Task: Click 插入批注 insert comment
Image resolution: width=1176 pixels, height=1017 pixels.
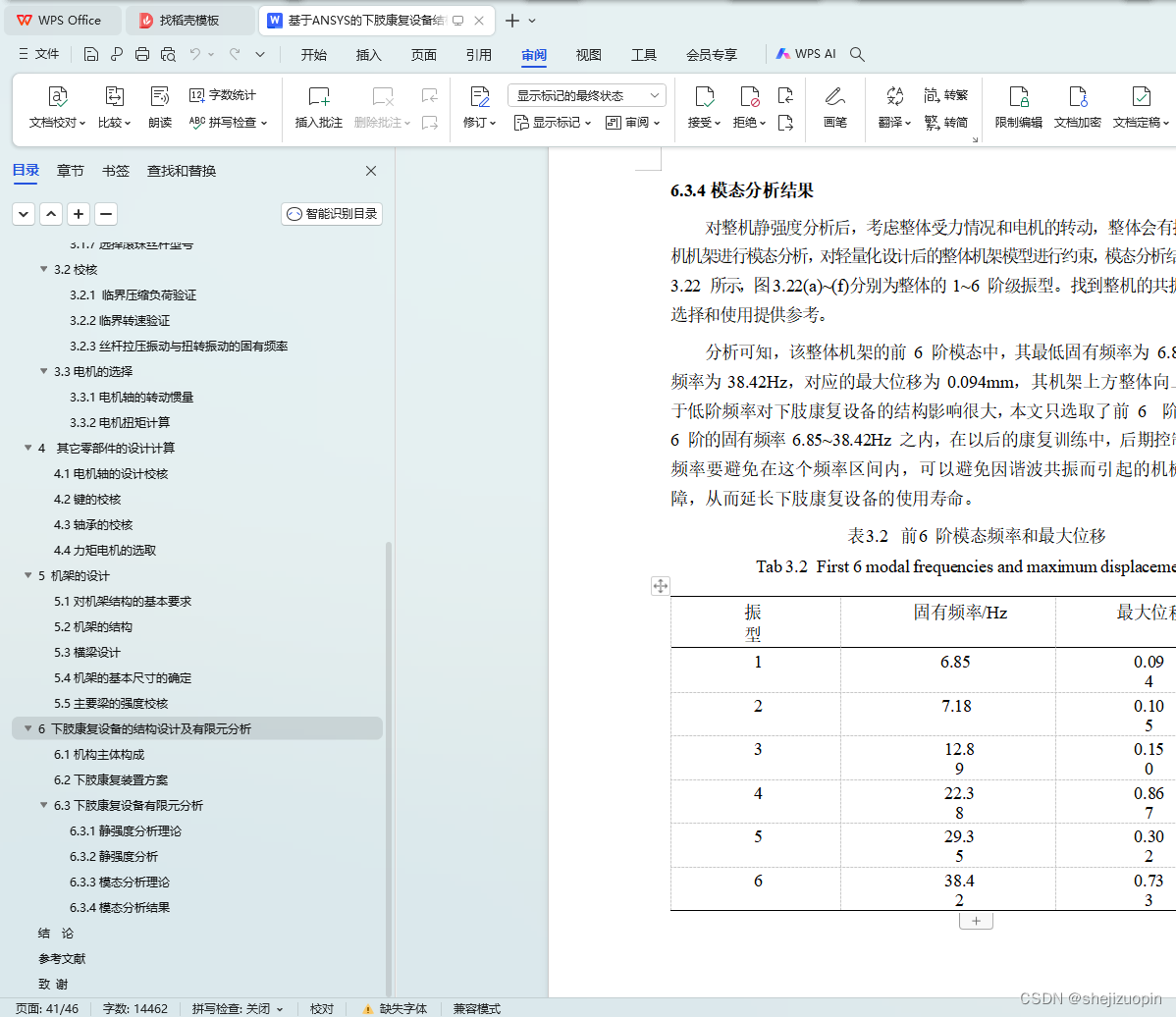Action: (x=319, y=107)
